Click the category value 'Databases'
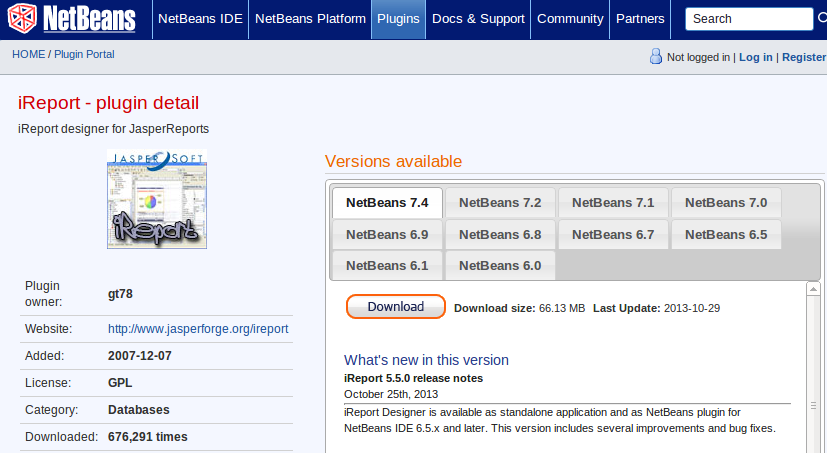This screenshot has height=453, width=827. pos(139,410)
